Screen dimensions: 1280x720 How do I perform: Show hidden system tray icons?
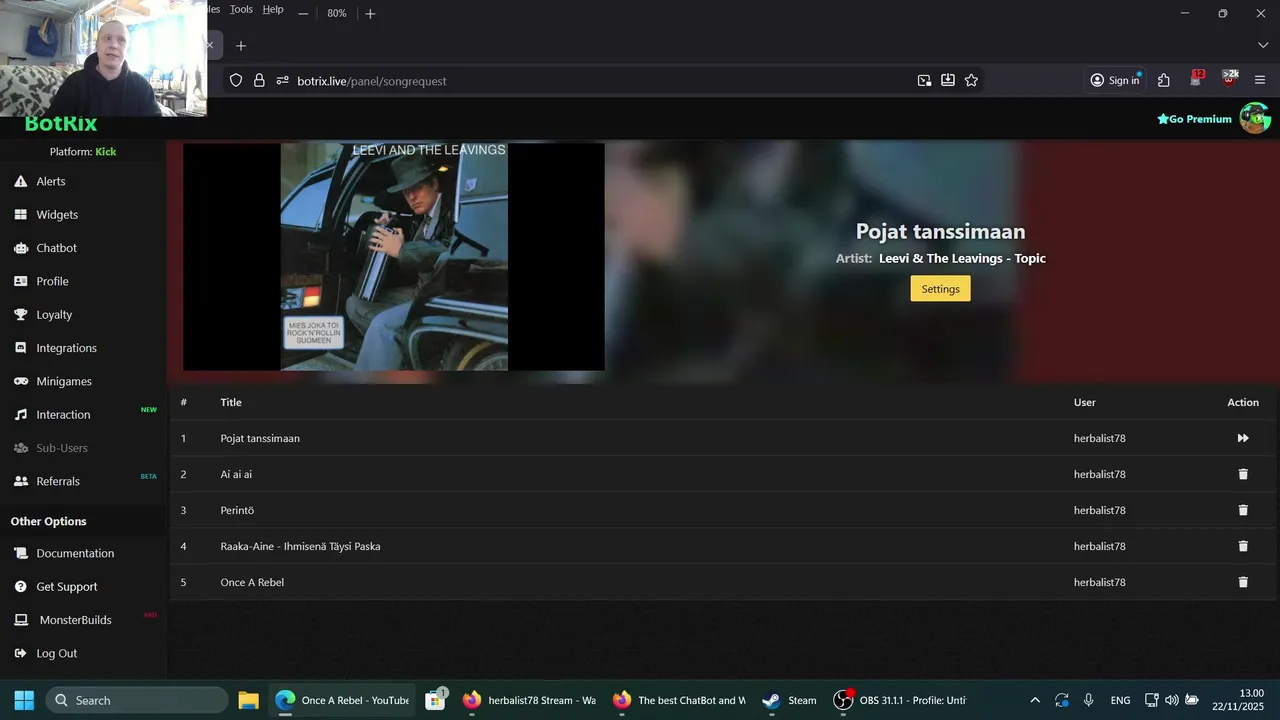click(1035, 700)
